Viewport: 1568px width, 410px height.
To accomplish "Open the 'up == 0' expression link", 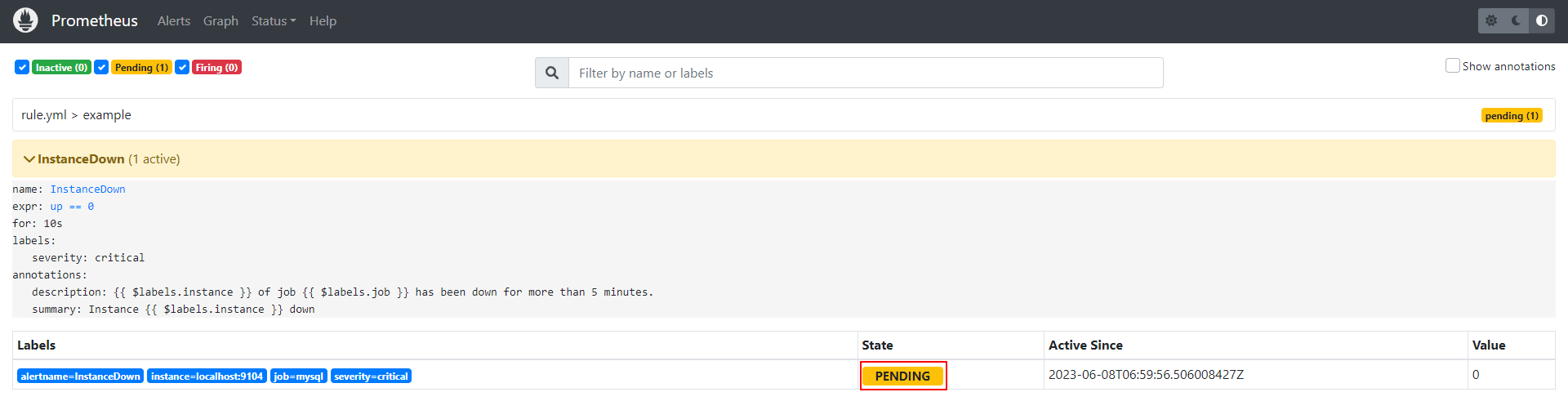I will 72,207.
